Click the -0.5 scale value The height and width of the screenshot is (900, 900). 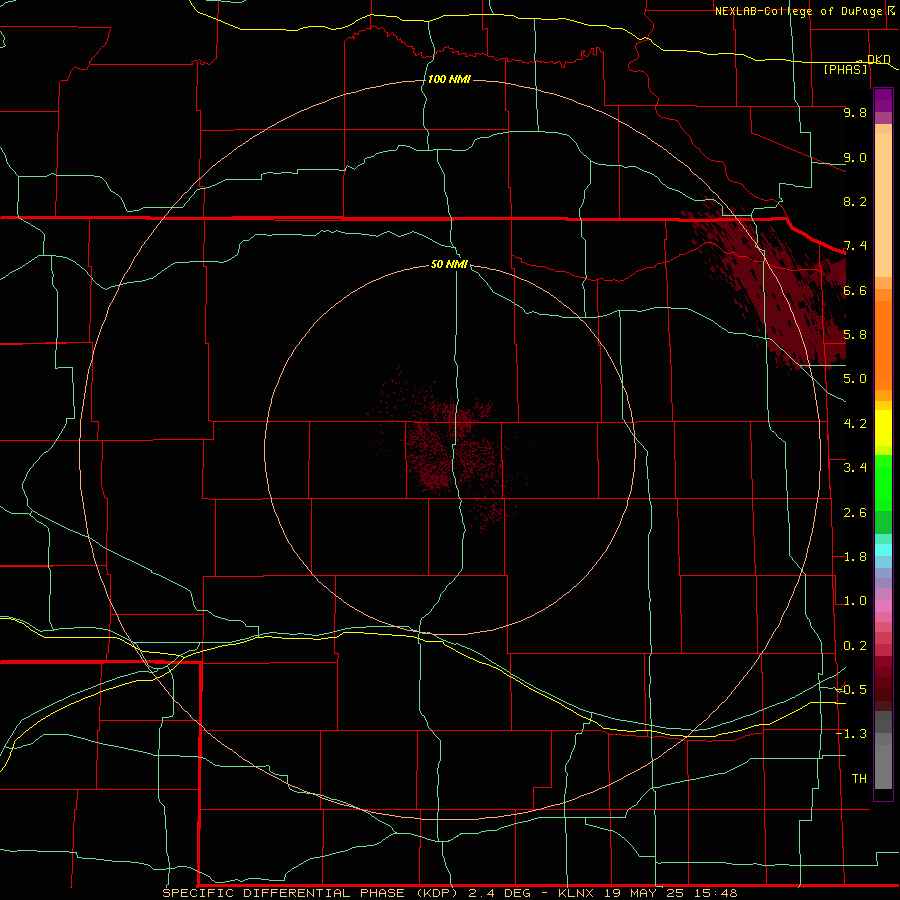click(851, 690)
